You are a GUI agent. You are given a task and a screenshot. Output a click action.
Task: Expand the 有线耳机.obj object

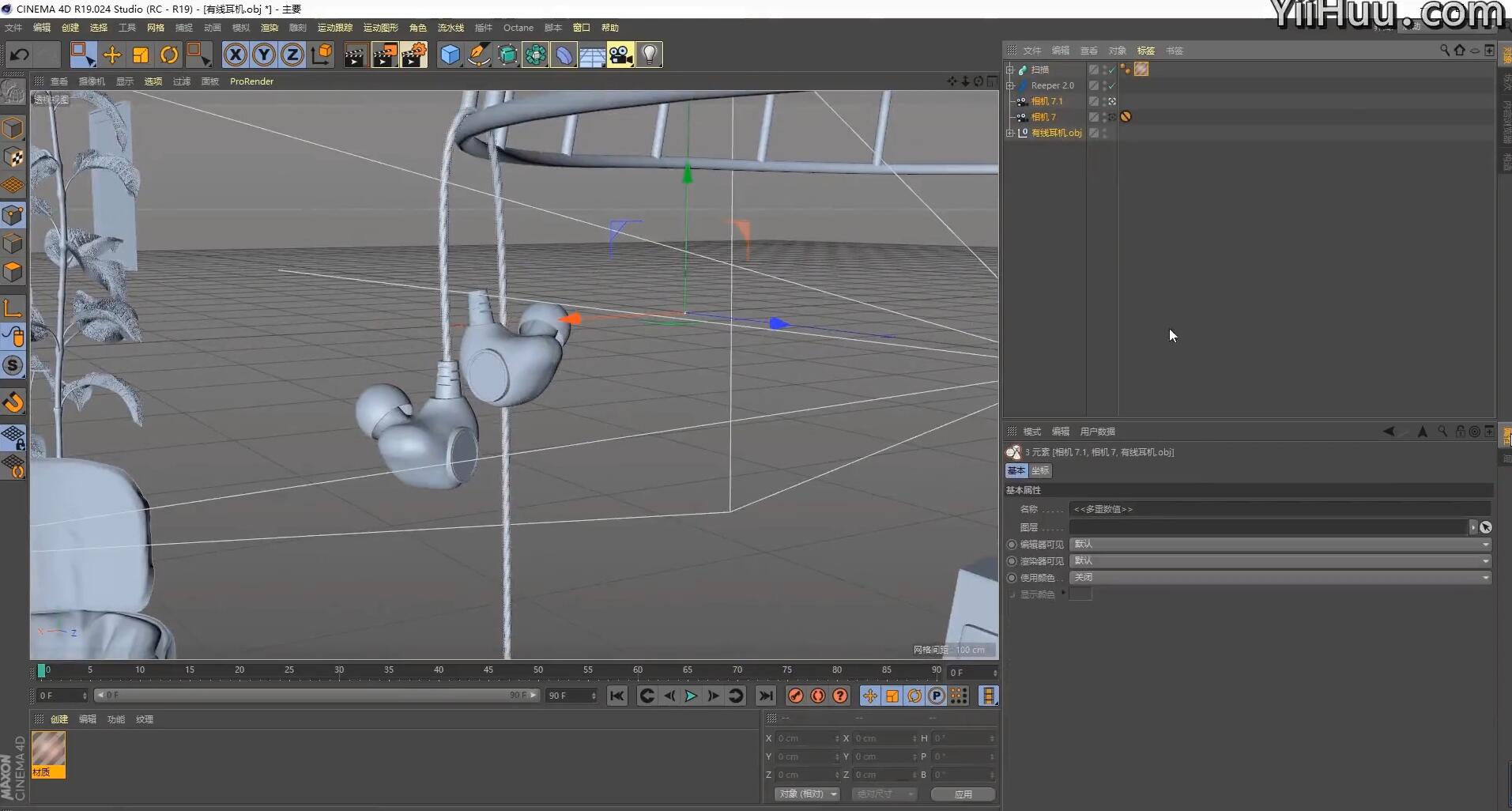pos(1009,133)
